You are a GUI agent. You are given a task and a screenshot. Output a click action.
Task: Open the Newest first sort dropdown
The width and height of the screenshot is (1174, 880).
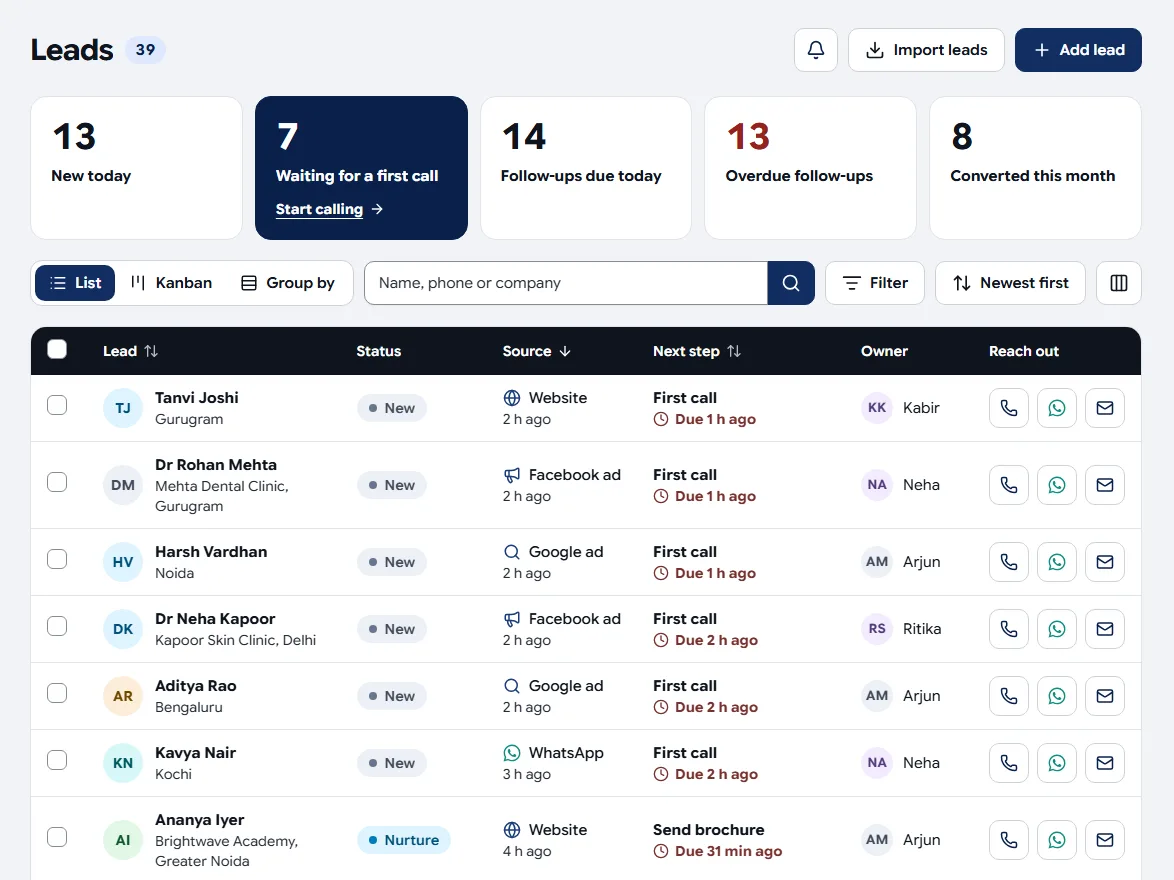[x=1010, y=283]
